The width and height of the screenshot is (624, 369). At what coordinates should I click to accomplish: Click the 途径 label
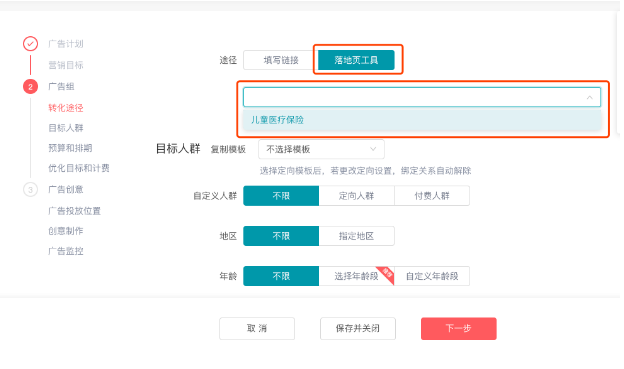click(x=228, y=60)
